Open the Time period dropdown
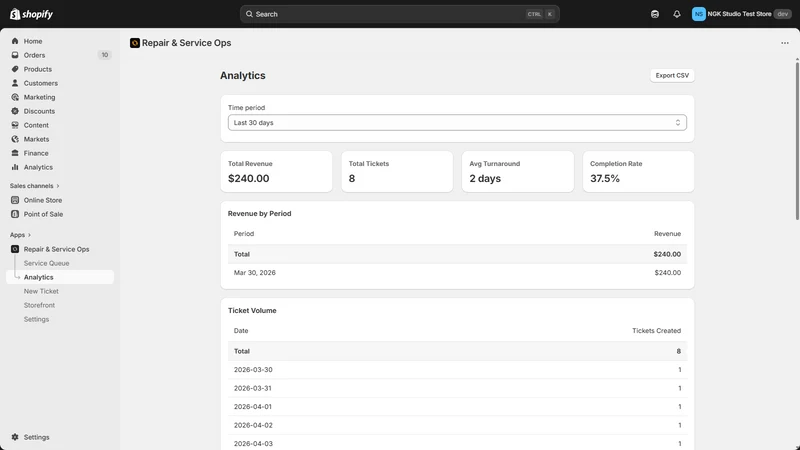The width and height of the screenshot is (800, 450). coord(457,122)
